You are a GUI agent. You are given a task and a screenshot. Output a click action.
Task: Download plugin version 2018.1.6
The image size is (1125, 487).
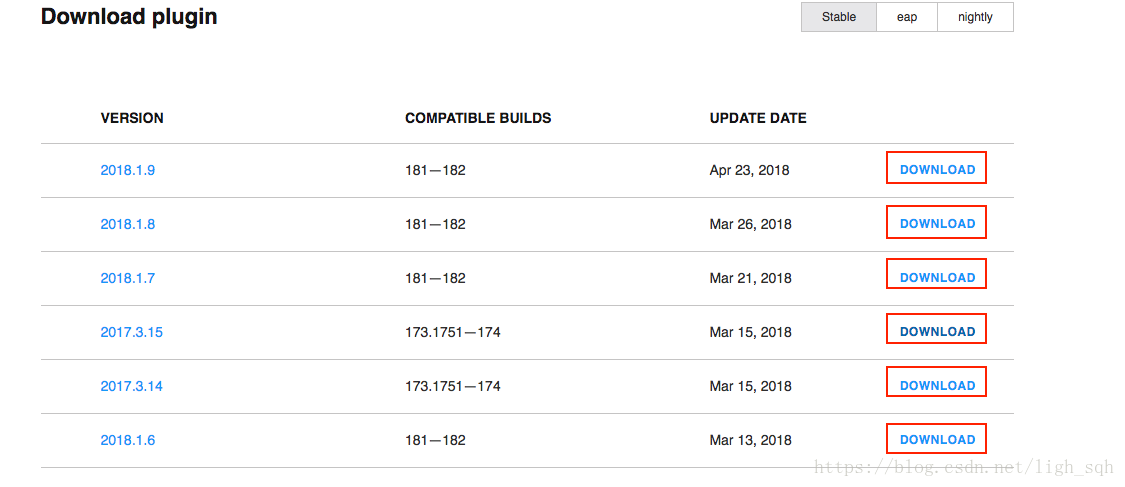(x=937, y=439)
